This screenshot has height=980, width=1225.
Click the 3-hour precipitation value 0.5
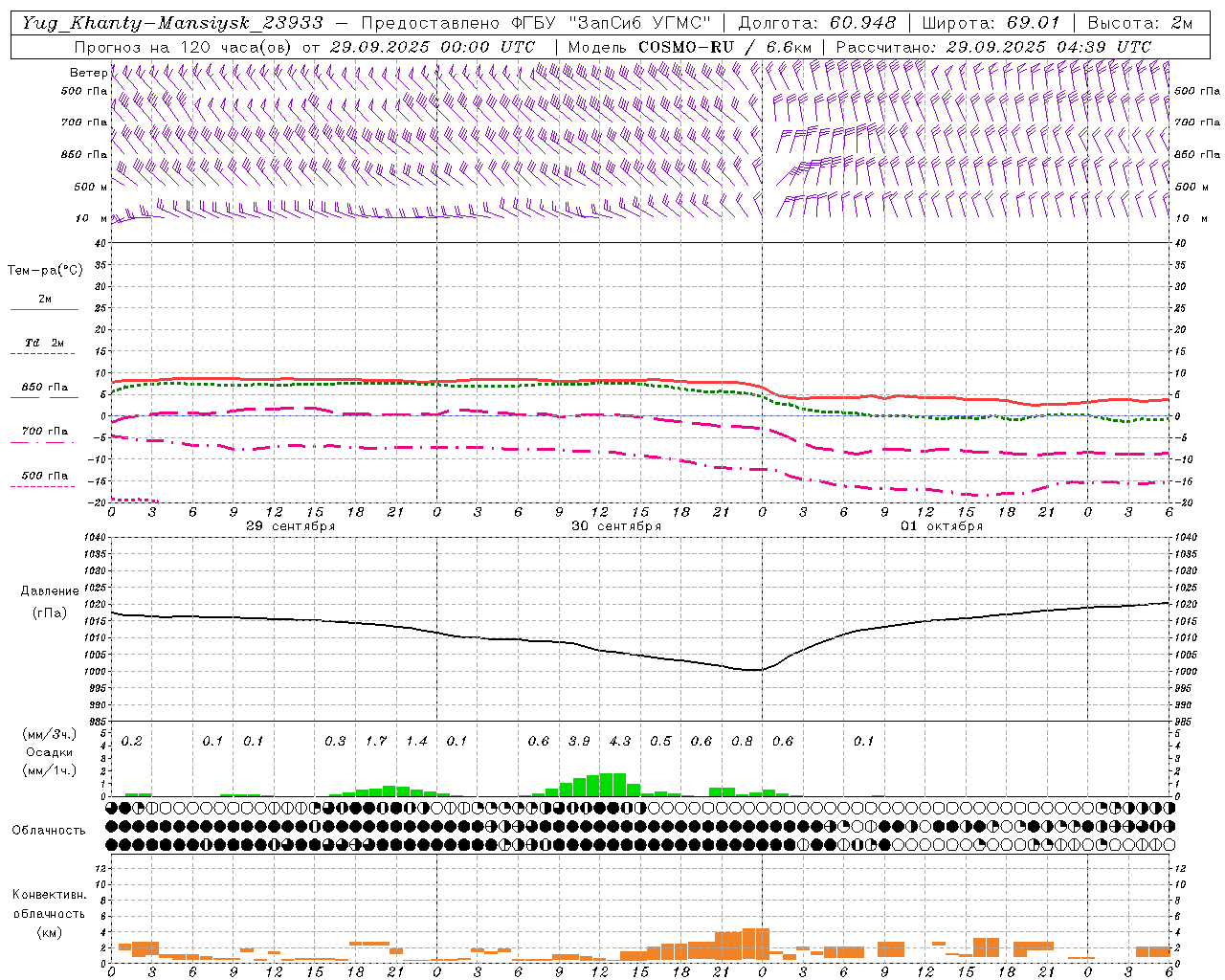pyautogui.click(x=660, y=742)
